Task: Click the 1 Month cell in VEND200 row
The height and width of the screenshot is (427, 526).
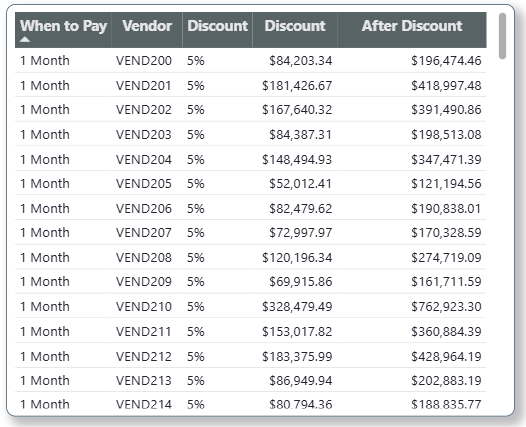Action: pos(45,61)
